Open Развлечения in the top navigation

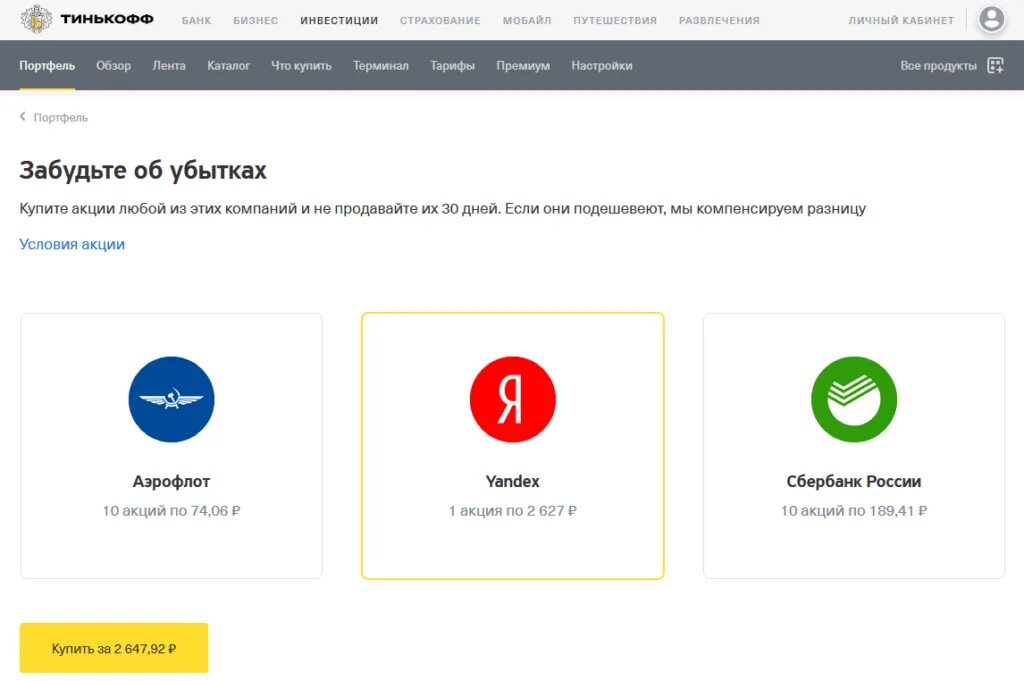click(x=719, y=20)
